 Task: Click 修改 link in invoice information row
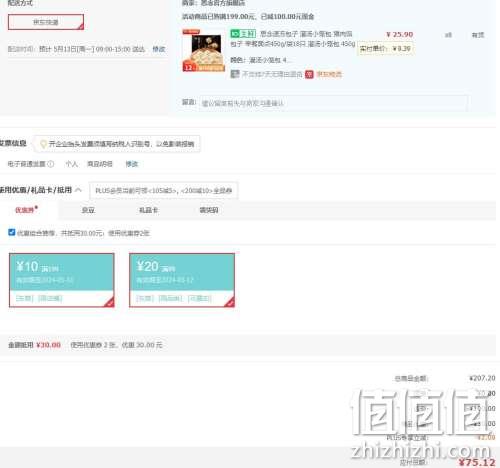point(132,164)
